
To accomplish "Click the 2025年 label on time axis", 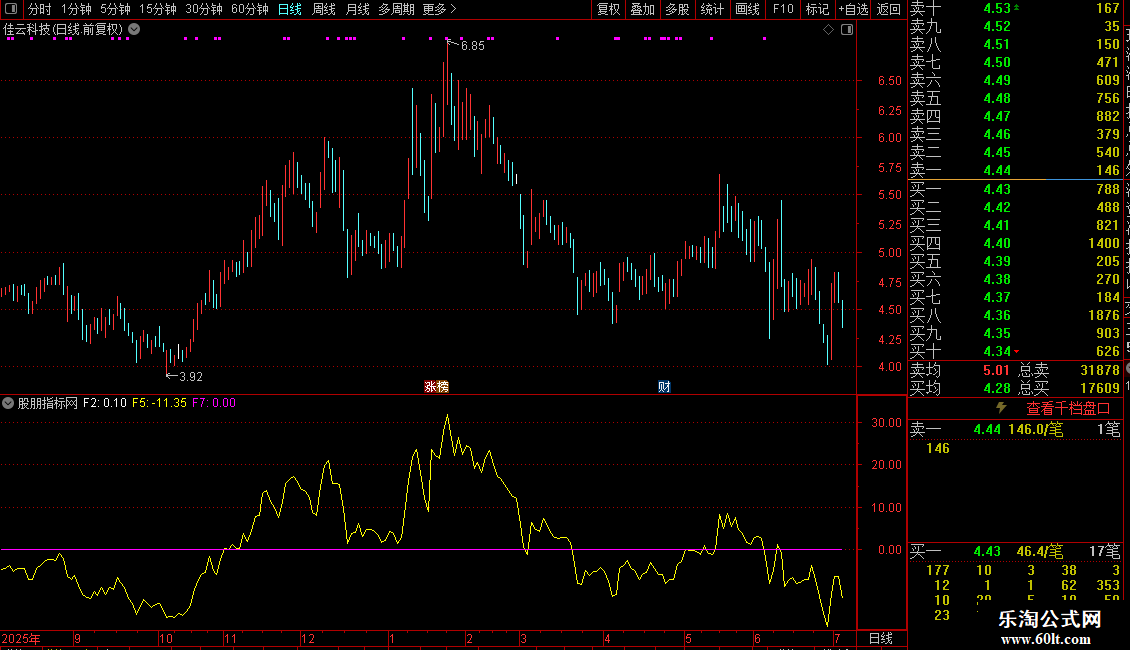I will (21, 638).
